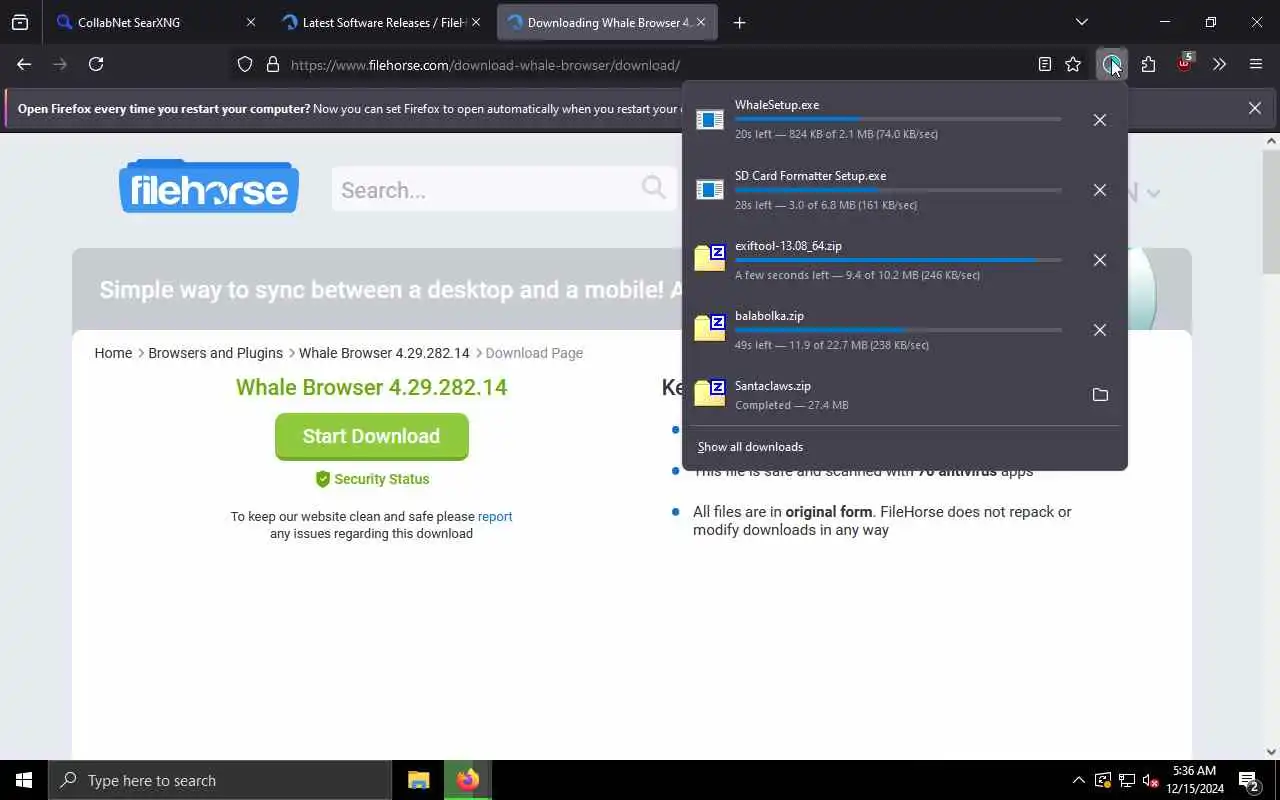Screen dimensions: 1280x800
Task: Open Firefox View icon in tab bar
Action: pos(20,22)
